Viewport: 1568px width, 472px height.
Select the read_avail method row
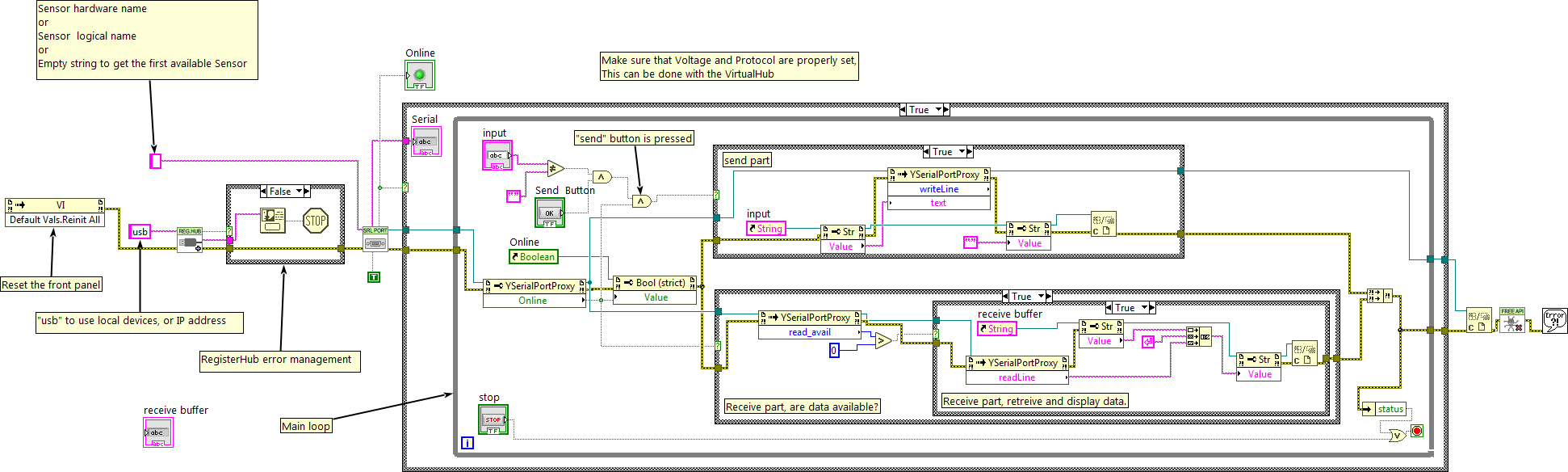[809, 332]
